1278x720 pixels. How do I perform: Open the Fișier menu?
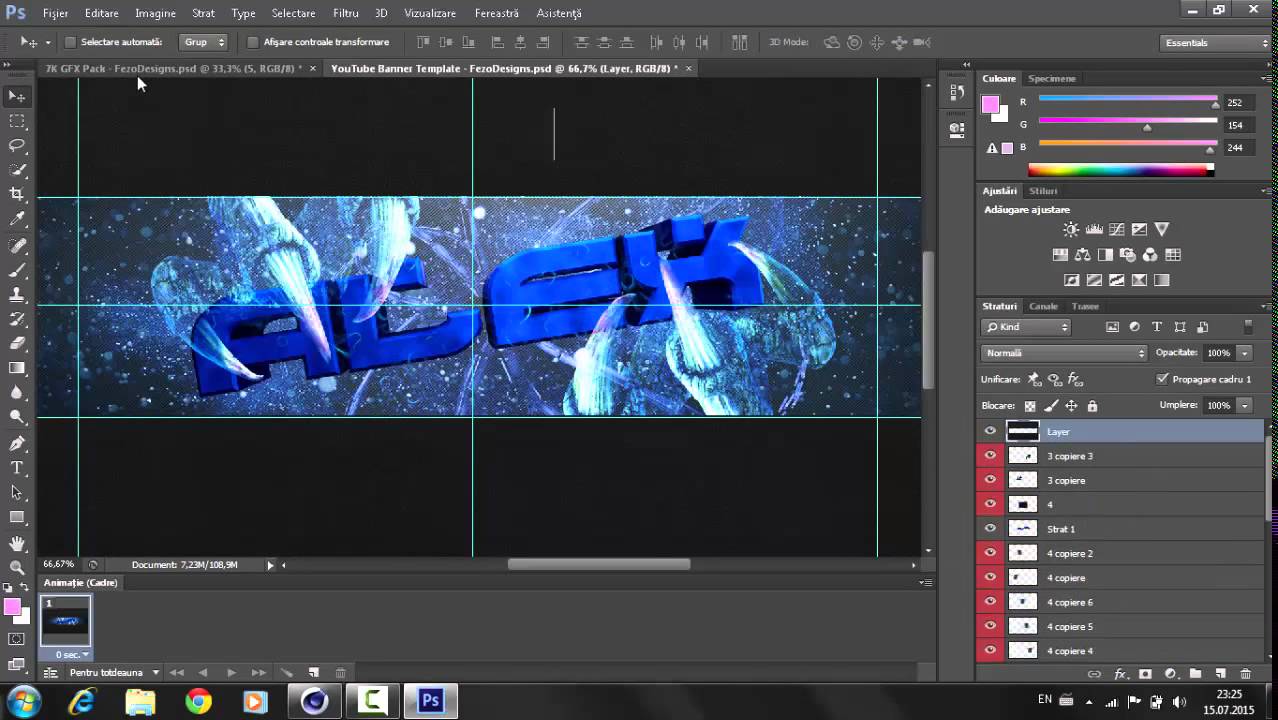coord(56,14)
